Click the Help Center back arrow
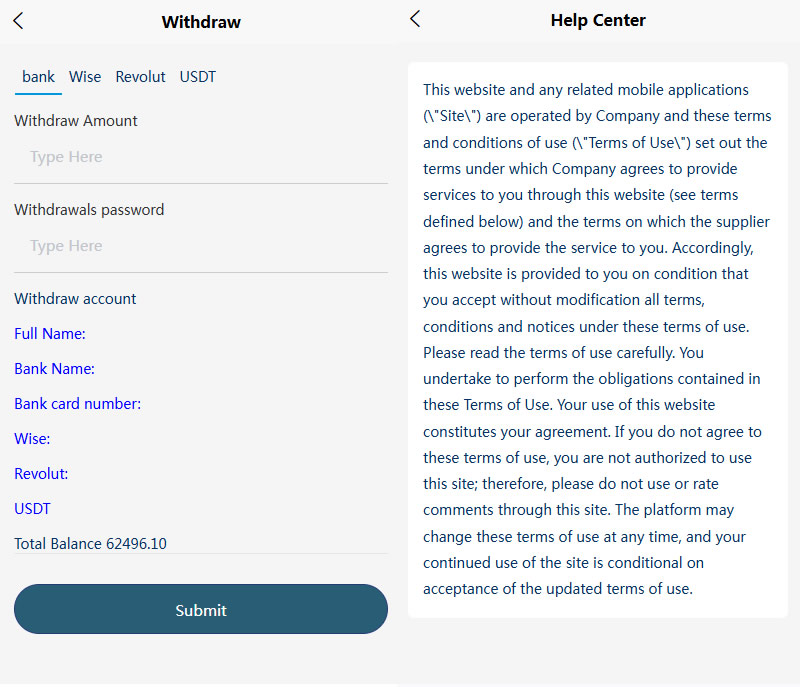The image size is (800, 687). pyautogui.click(x=415, y=19)
